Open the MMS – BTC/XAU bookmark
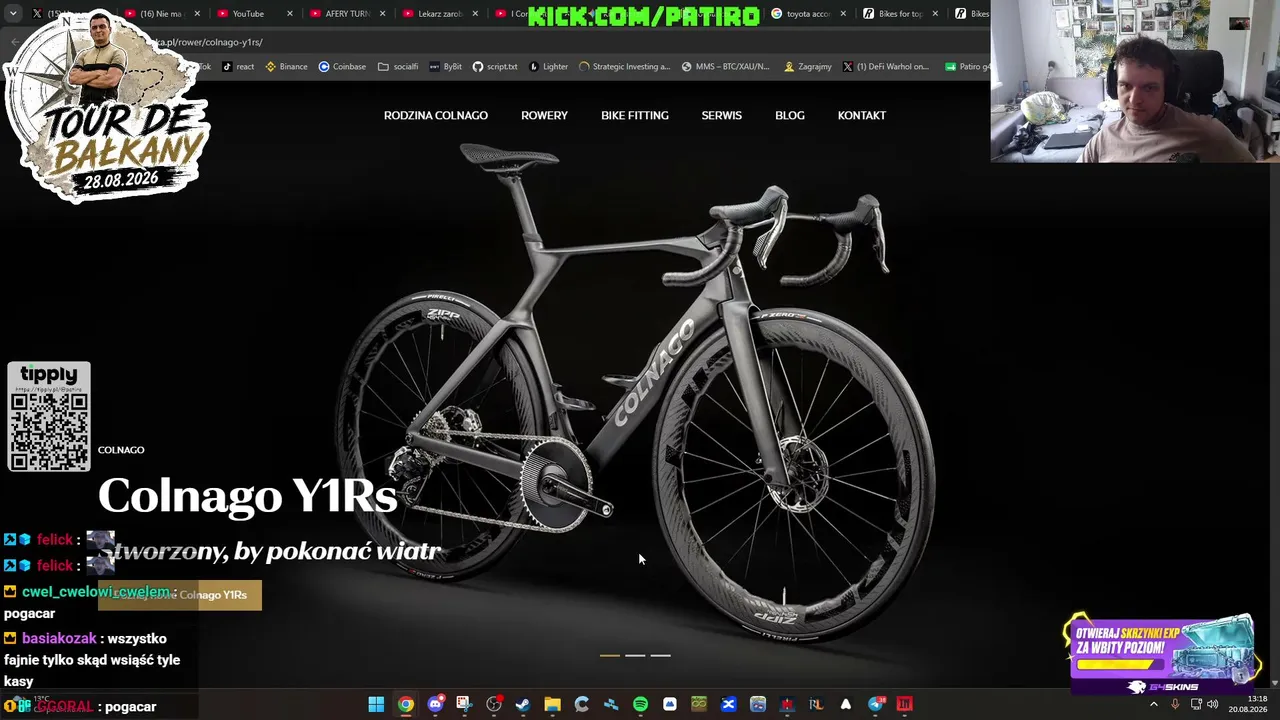The image size is (1280, 720). pyautogui.click(x=726, y=67)
